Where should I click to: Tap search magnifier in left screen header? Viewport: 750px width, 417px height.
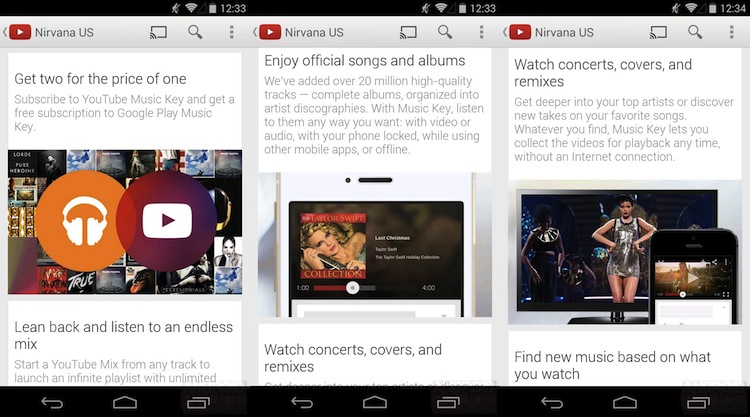195,32
